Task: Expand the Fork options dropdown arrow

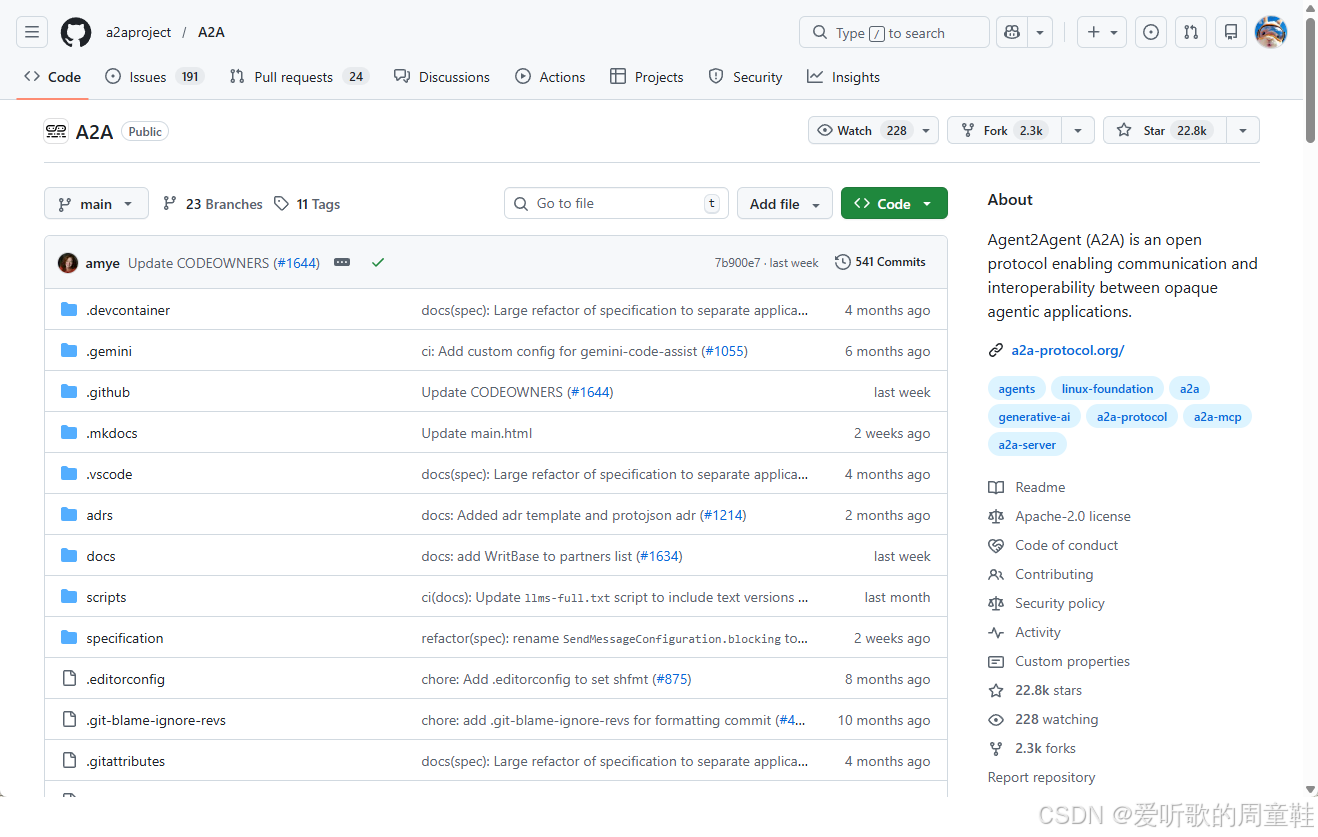Action: click(x=1078, y=131)
